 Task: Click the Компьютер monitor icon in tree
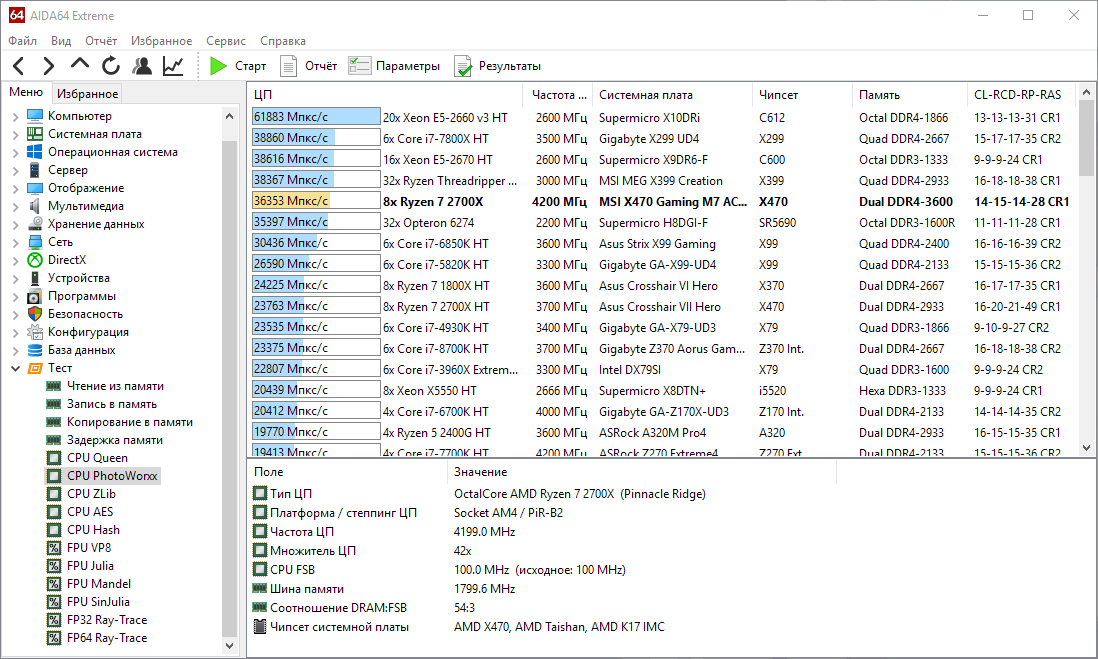35,116
